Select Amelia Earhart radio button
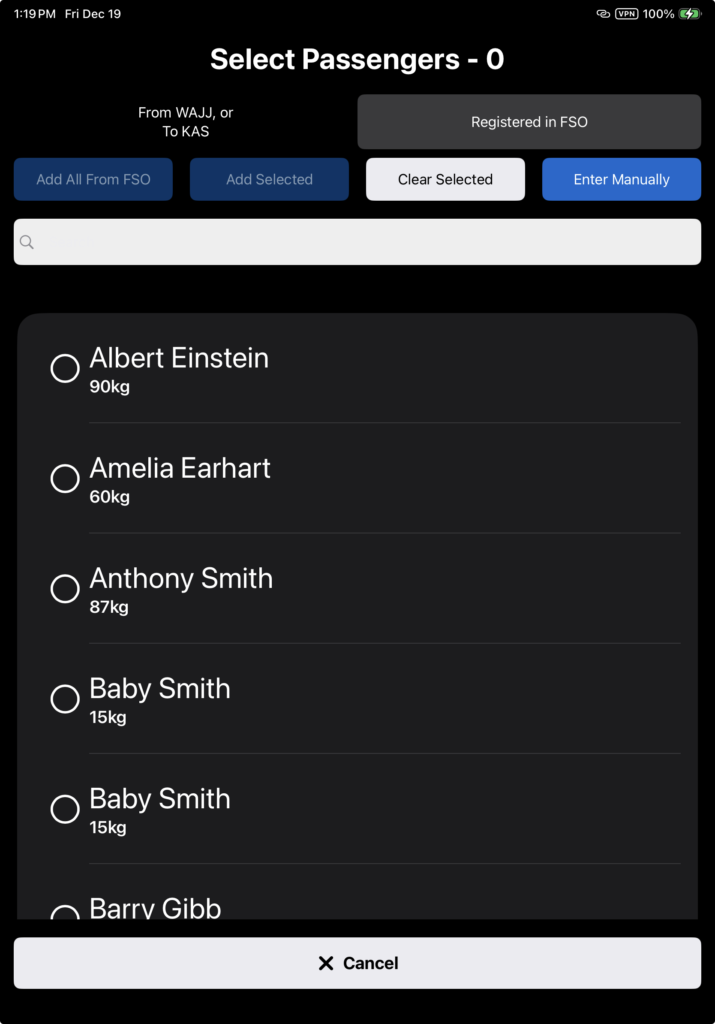This screenshot has width=715, height=1024. pos(65,478)
